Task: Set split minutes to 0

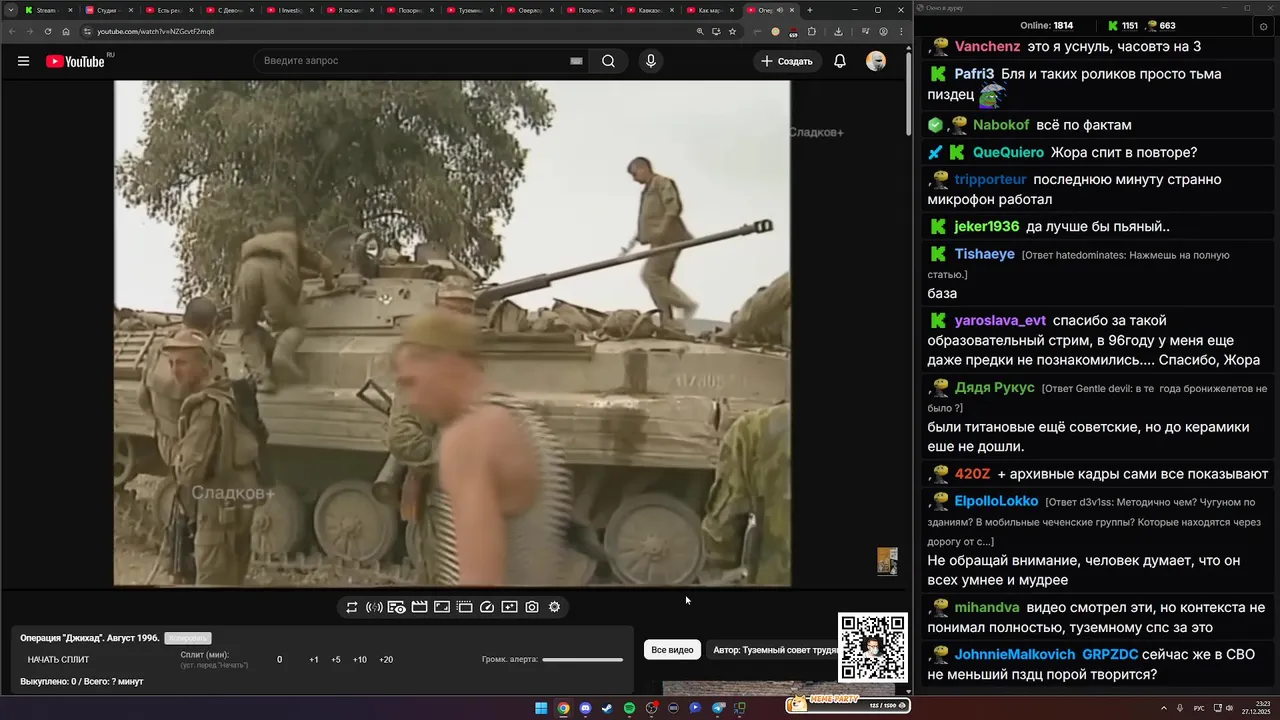Action: click(x=279, y=660)
